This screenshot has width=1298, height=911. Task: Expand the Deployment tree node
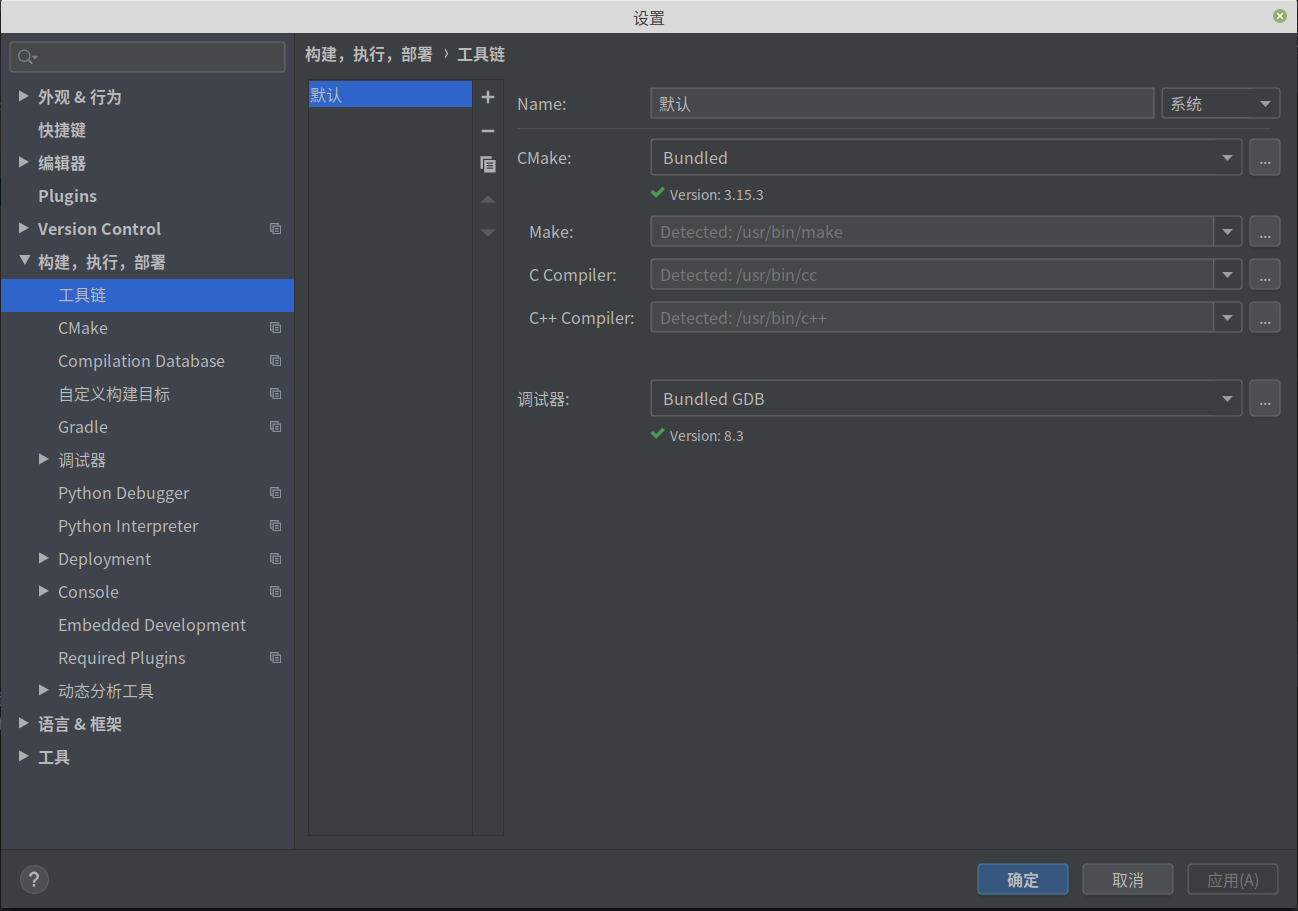pyautogui.click(x=44, y=558)
